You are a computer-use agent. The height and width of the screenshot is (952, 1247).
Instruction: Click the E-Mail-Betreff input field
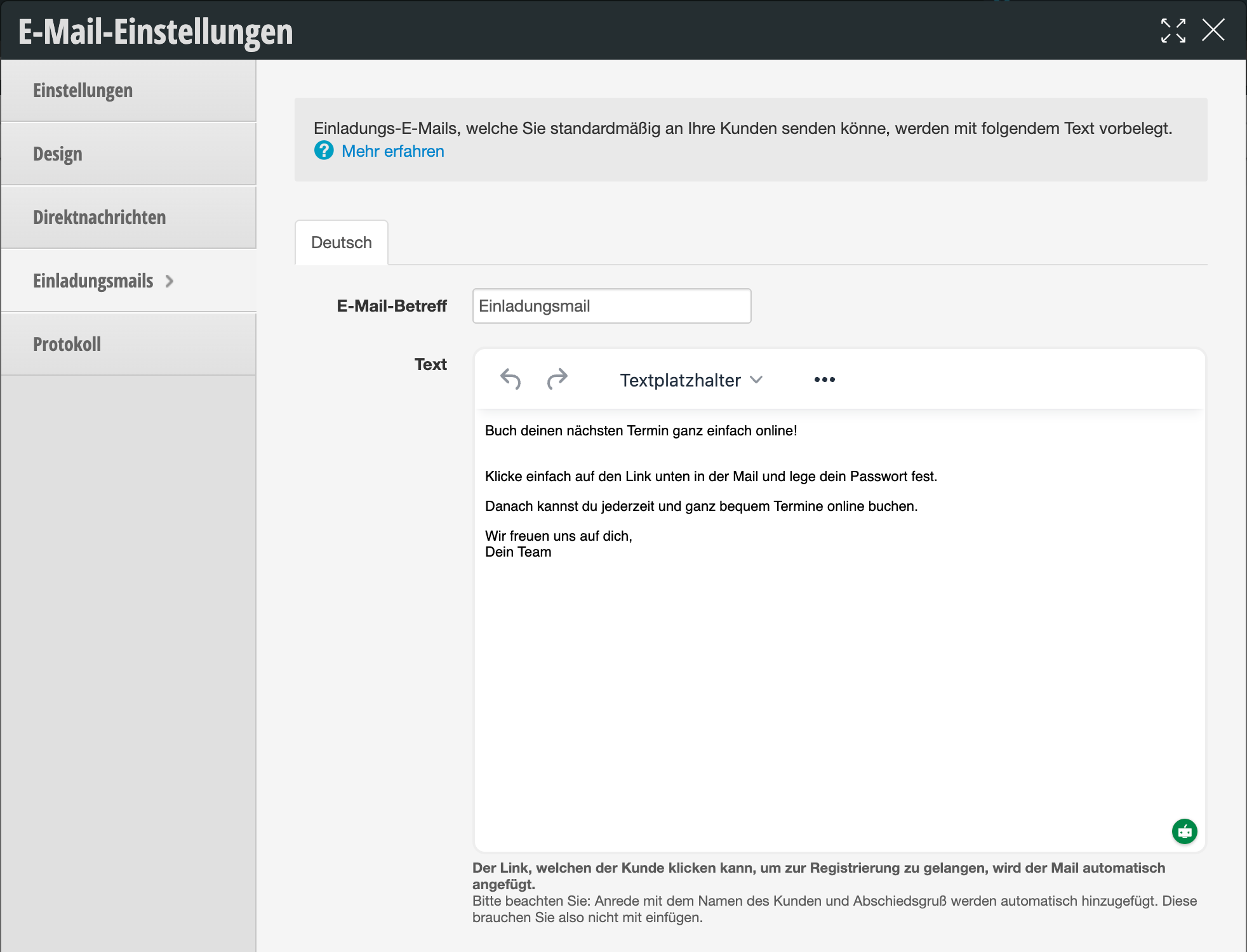point(611,306)
